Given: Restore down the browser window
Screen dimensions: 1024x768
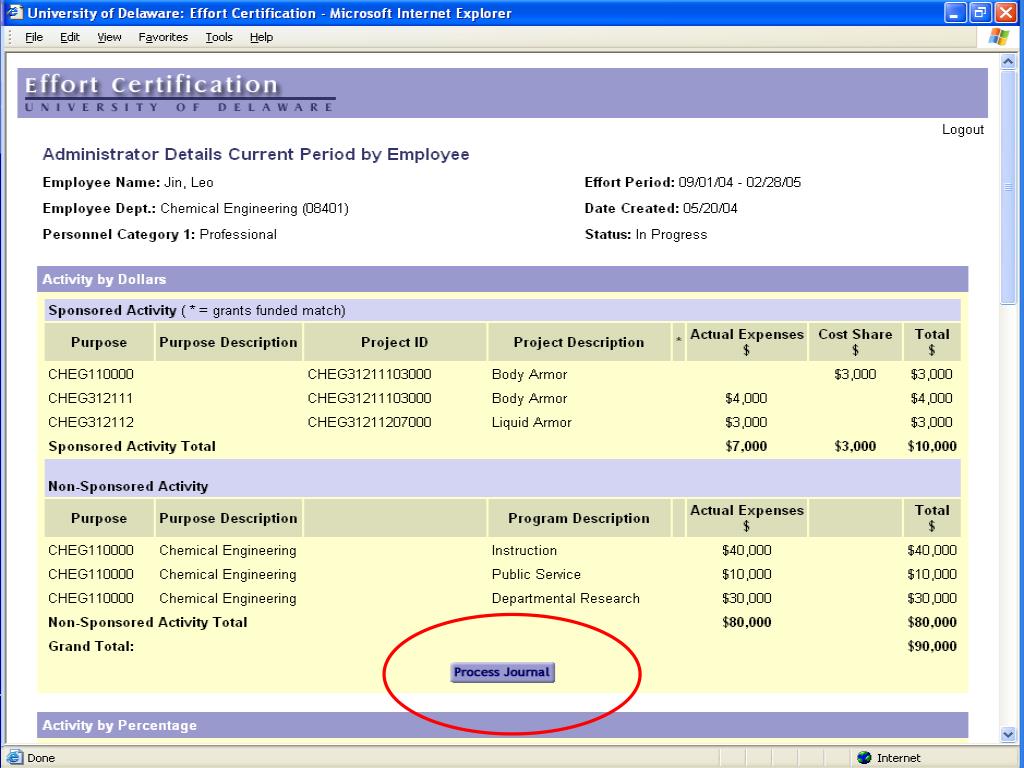Looking at the screenshot, I should (x=980, y=13).
